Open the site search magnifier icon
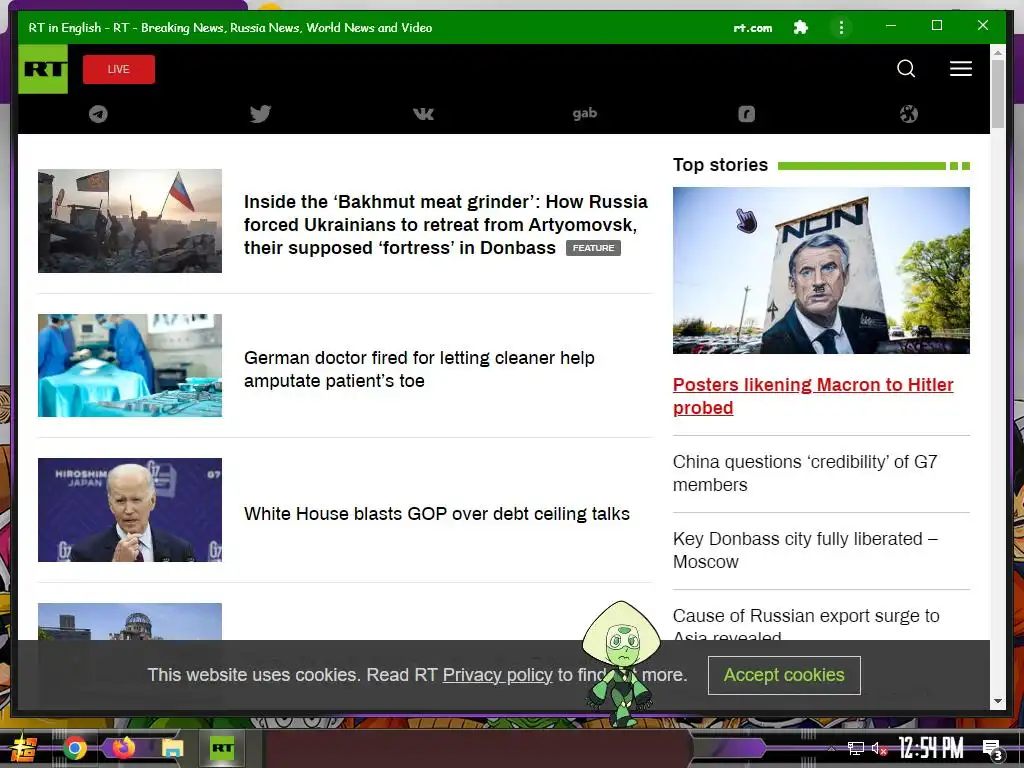Image resolution: width=1024 pixels, height=768 pixels. 906,69
